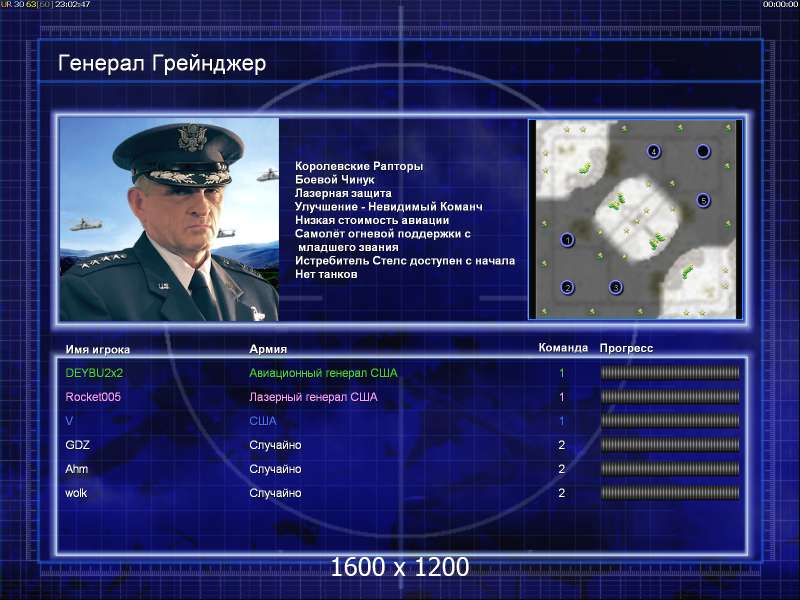
Task: Select player name Ahm
Action: pos(77,469)
